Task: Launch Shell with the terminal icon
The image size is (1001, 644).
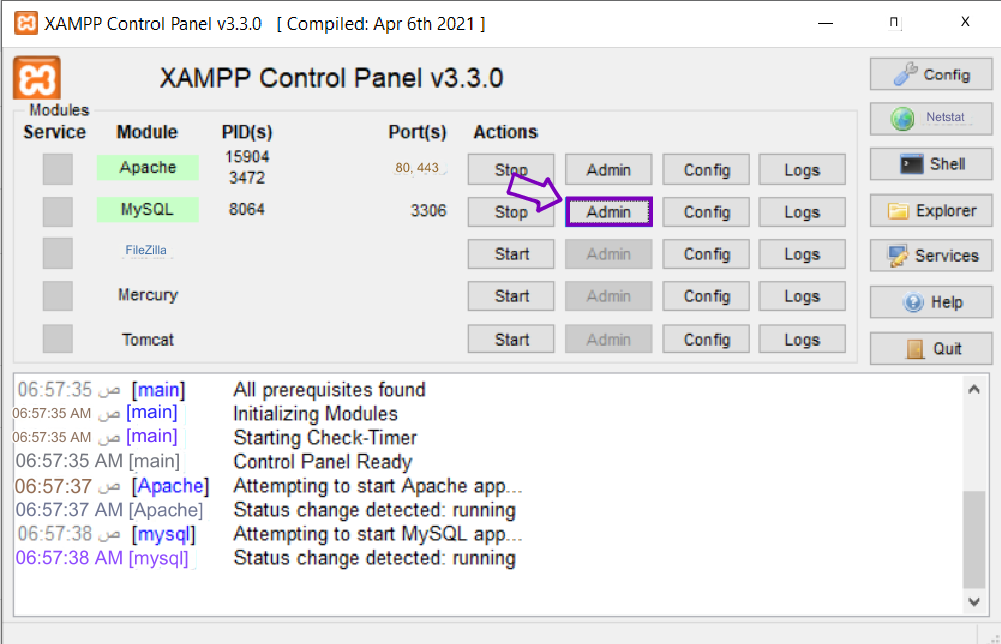Action: pyautogui.click(x=931, y=164)
